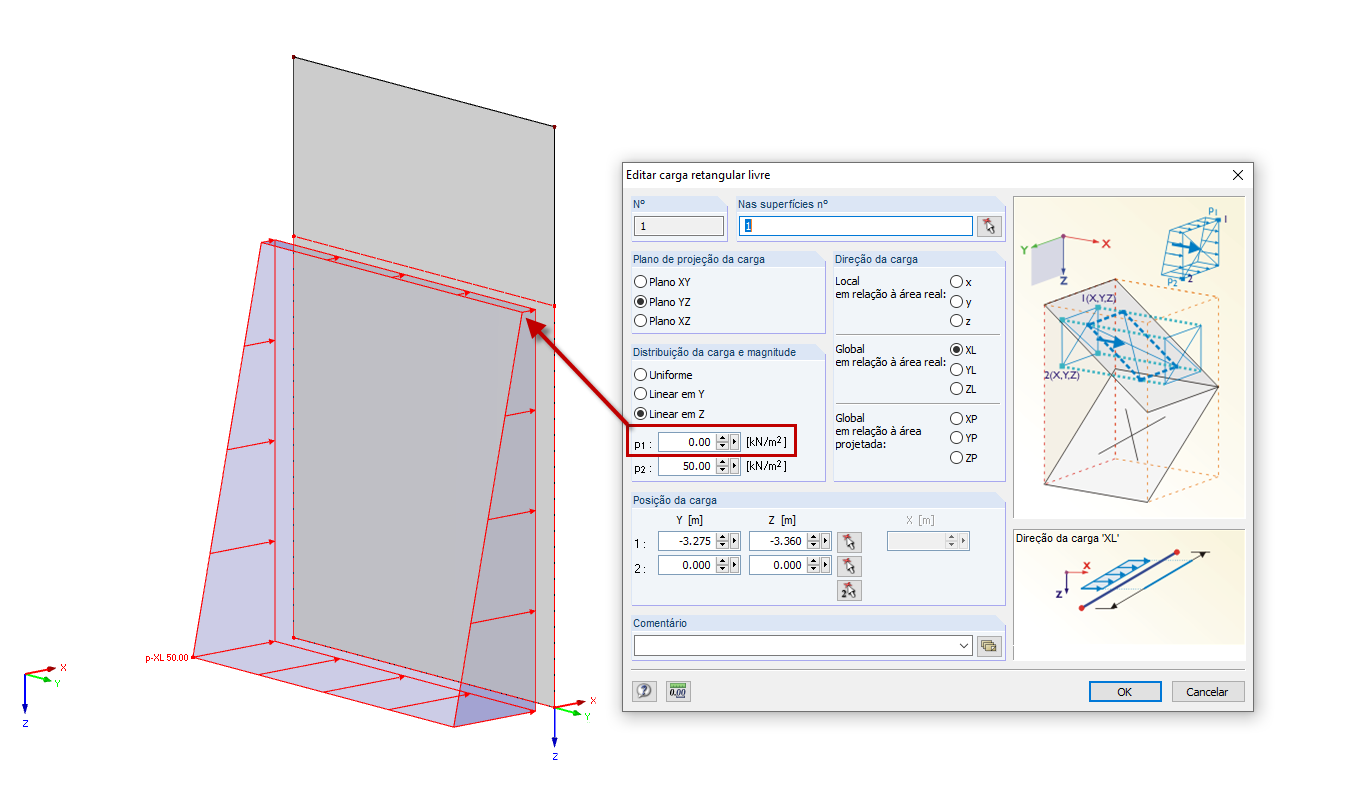The width and height of the screenshot is (1350, 790).
Task: Pick point 2 graphically using the pointer icon
Action: click(851, 564)
